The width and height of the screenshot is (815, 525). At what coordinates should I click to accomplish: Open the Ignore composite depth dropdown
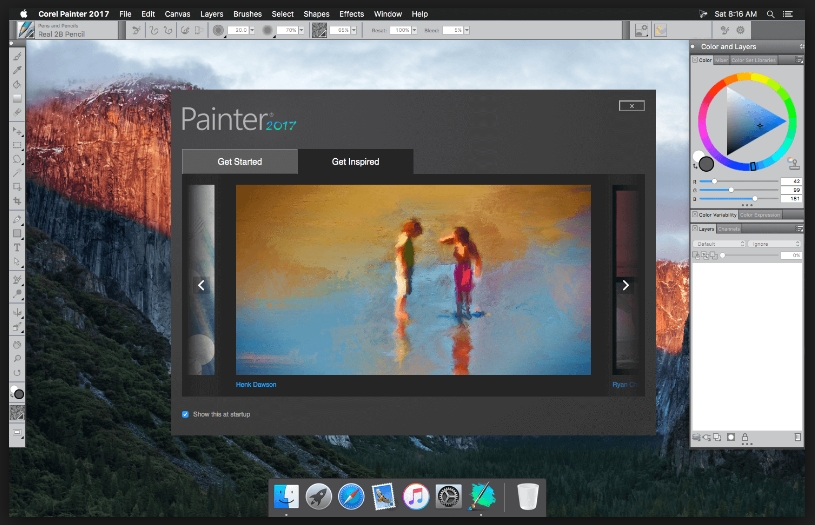tap(774, 244)
